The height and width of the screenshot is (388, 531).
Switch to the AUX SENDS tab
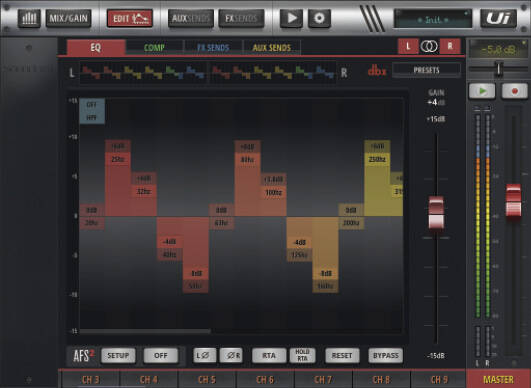tap(272, 48)
